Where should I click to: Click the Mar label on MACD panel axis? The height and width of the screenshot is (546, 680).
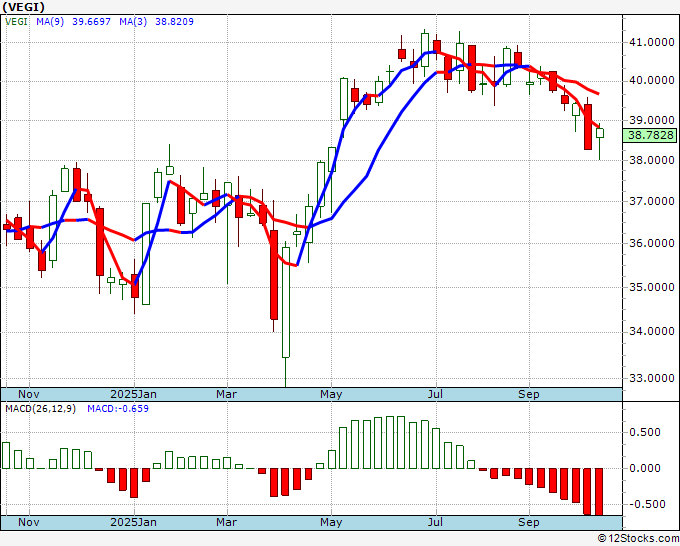227,522
